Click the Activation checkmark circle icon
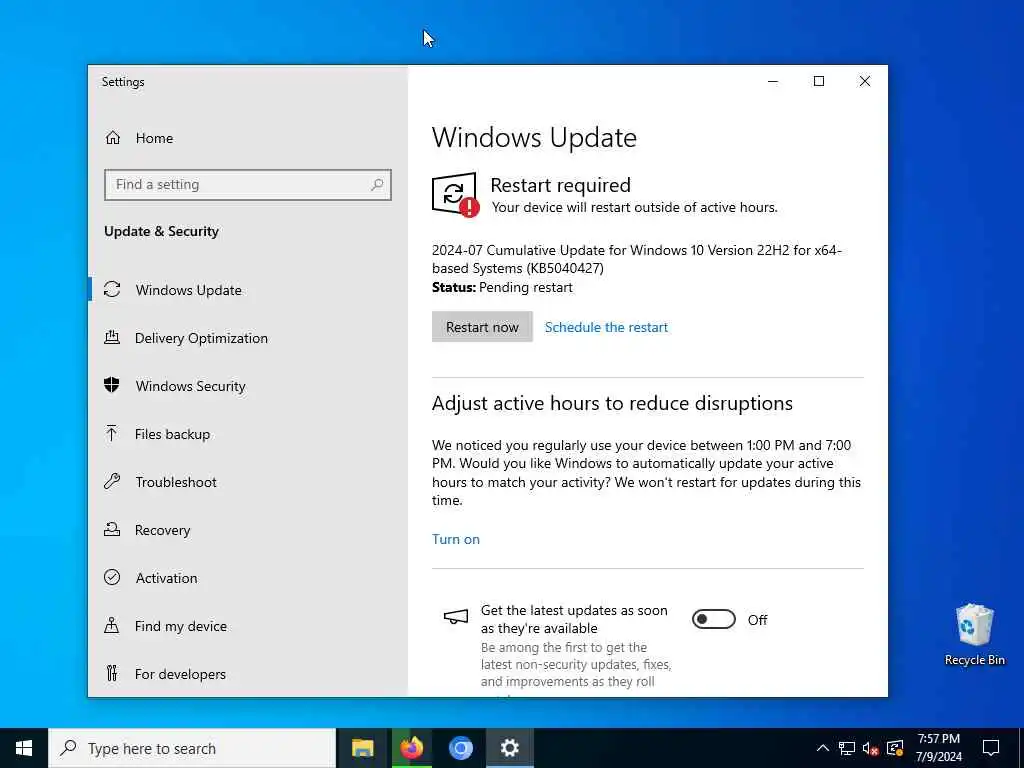 click(x=112, y=577)
